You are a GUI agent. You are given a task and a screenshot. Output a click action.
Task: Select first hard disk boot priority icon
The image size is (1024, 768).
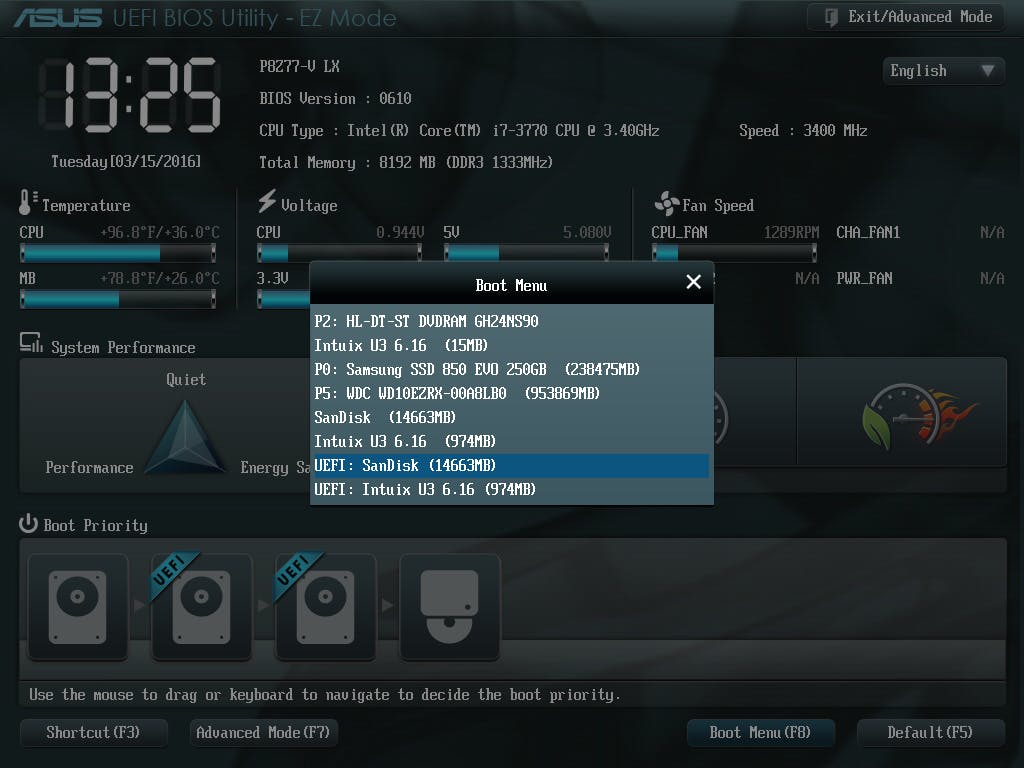click(x=78, y=607)
